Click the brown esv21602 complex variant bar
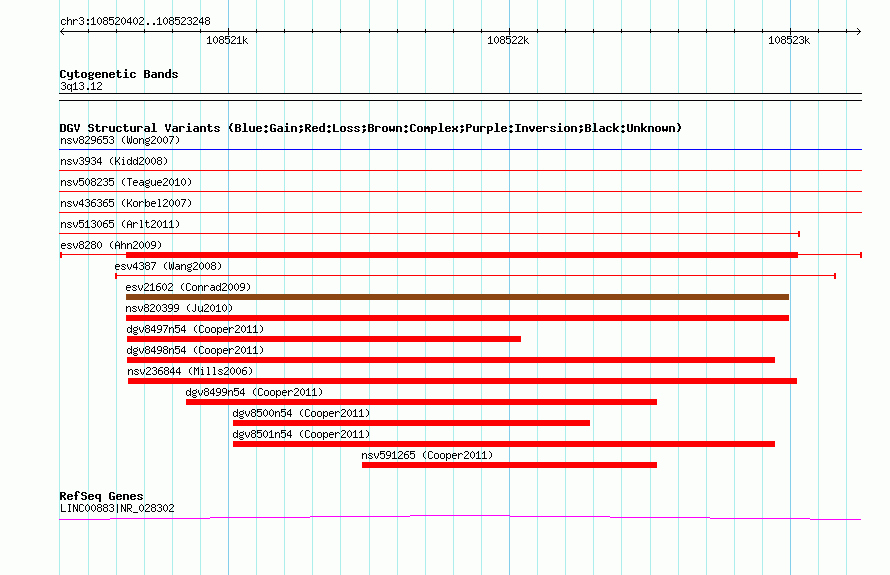890x575 pixels. point(457,297)
